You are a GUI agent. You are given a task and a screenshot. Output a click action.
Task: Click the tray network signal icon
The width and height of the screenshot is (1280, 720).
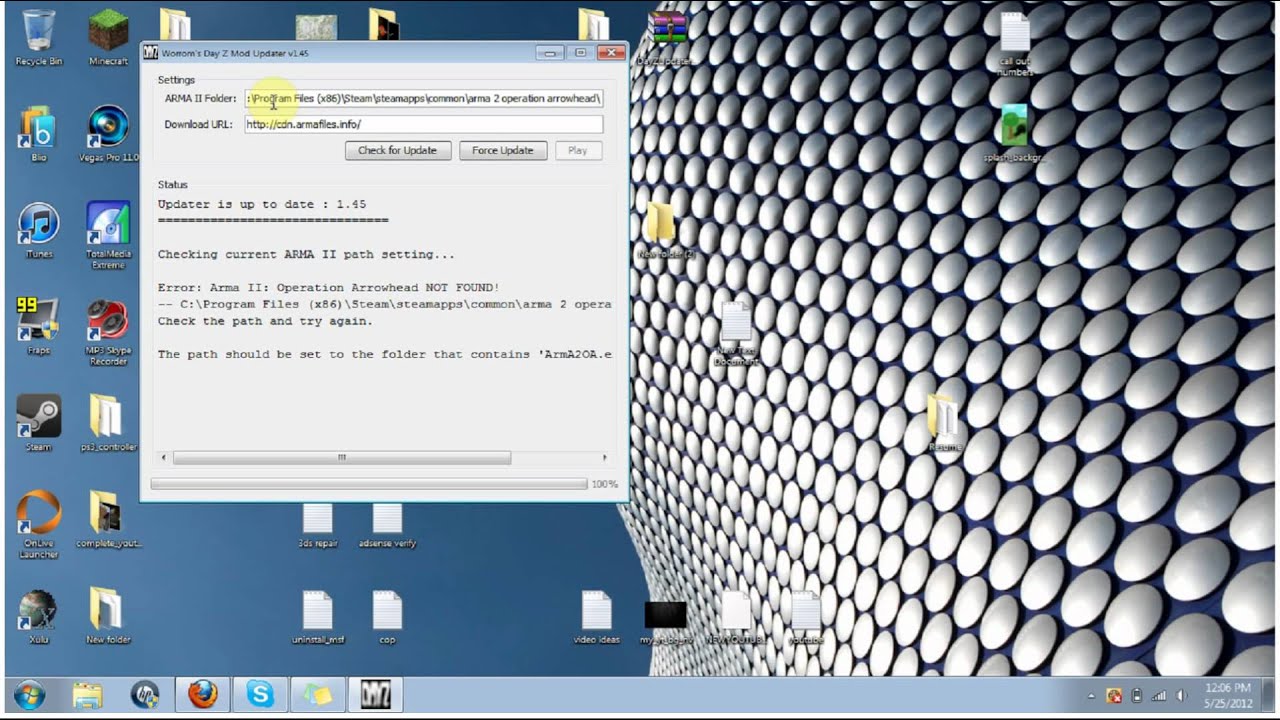pyautogui.click(x=1160, y=695)
